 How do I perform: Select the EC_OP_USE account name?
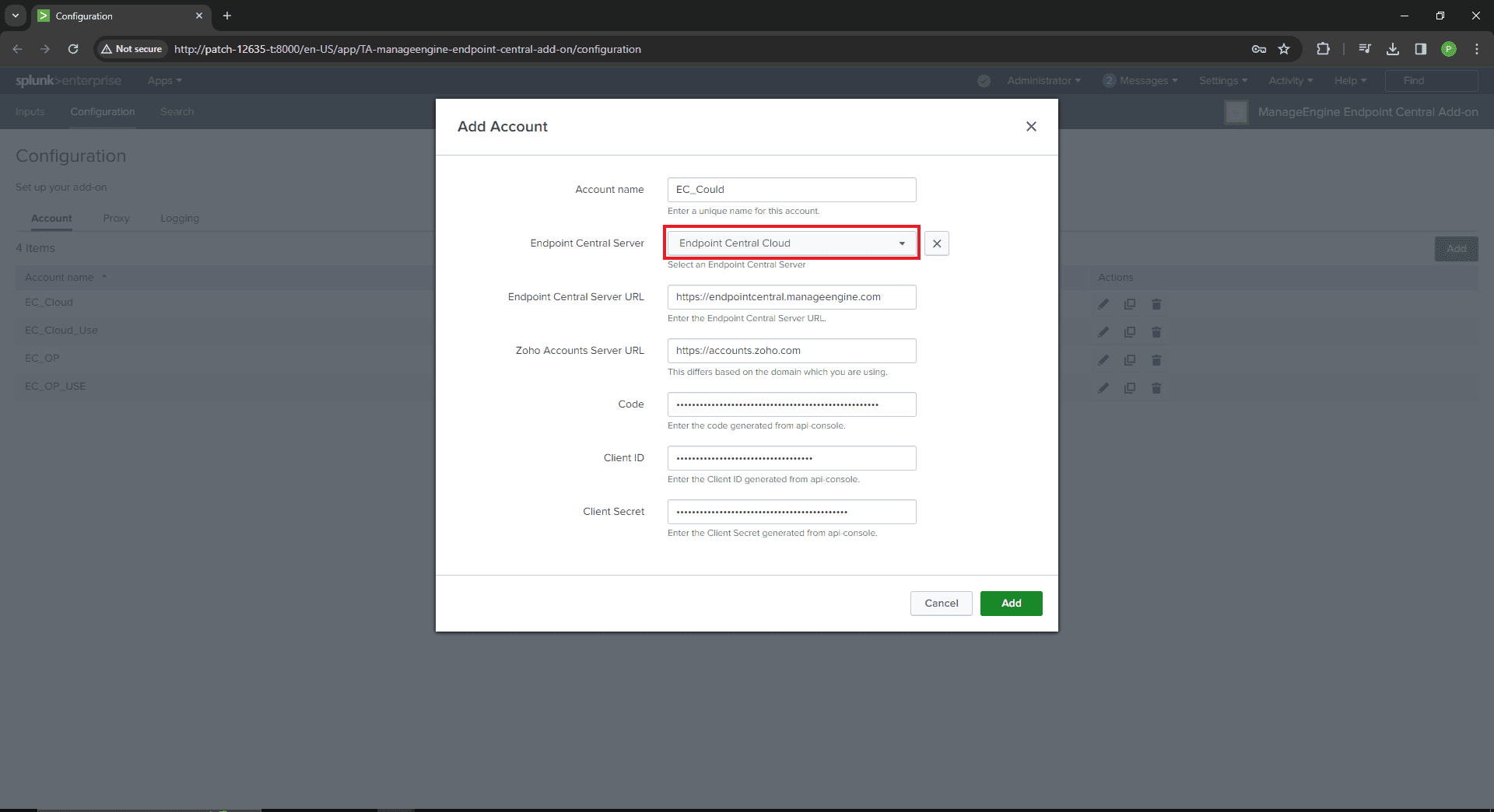(55, 387)
